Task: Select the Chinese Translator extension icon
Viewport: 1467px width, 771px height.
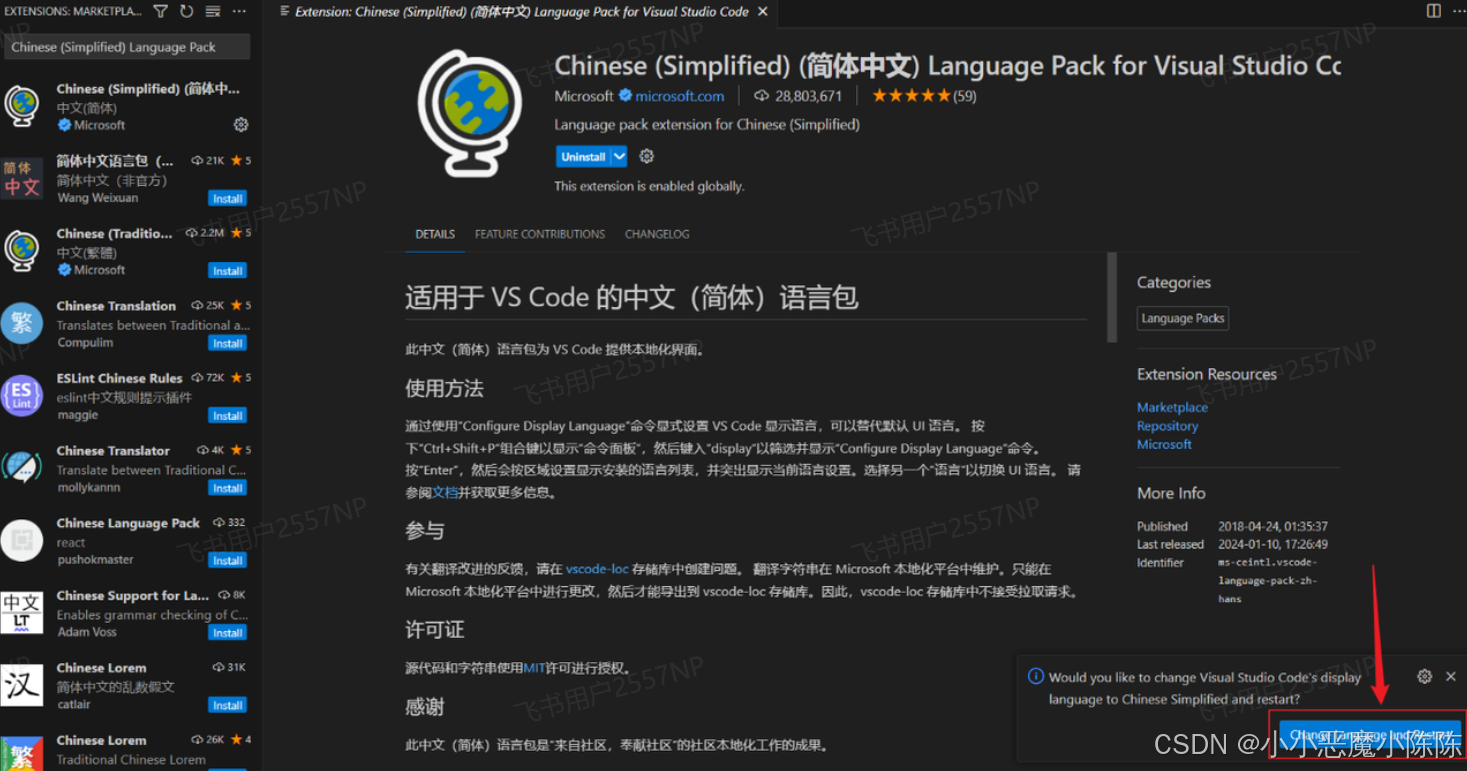Action: point(22,467)
